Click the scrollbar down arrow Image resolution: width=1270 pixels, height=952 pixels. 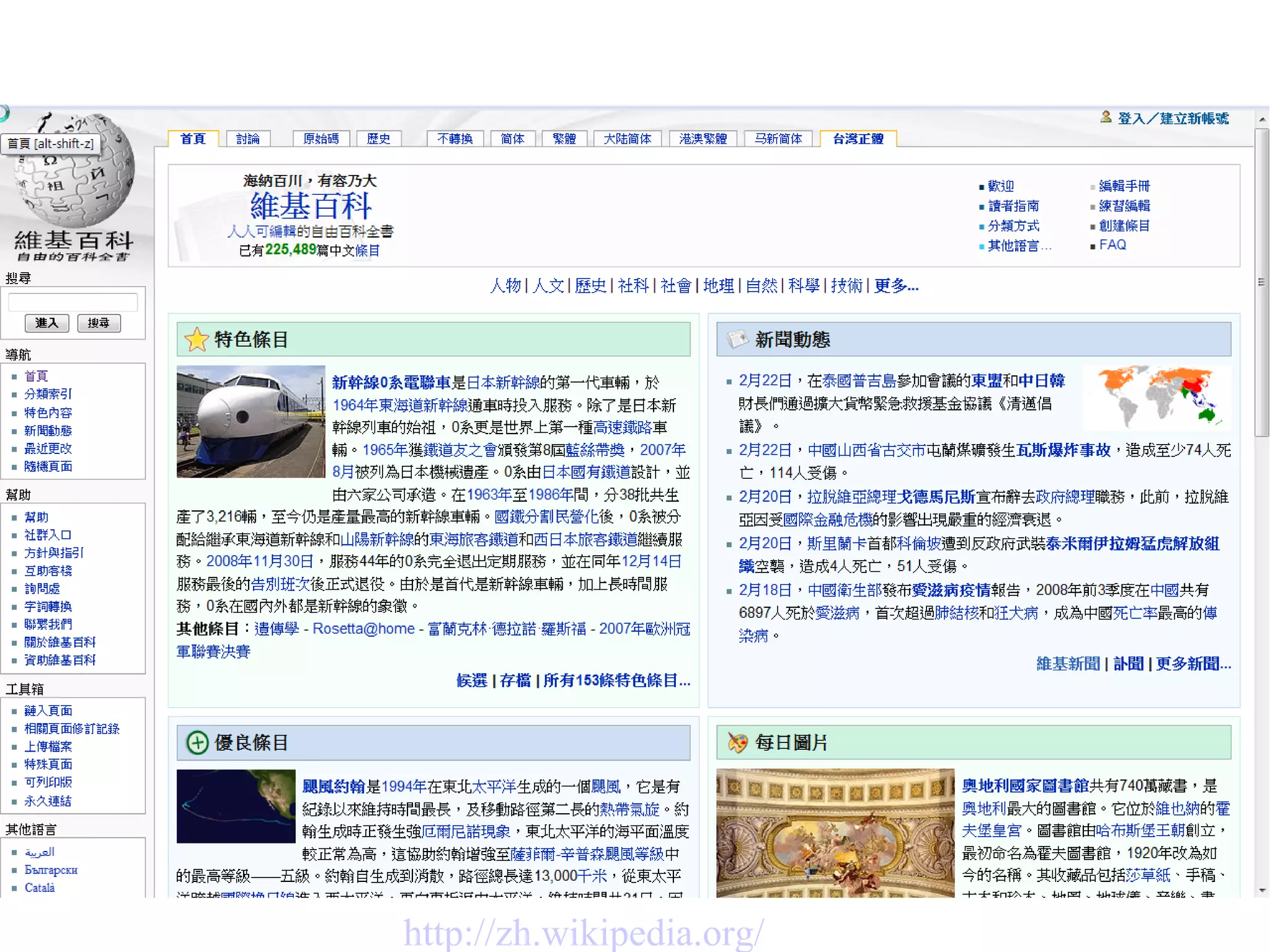pos(1262,891)
